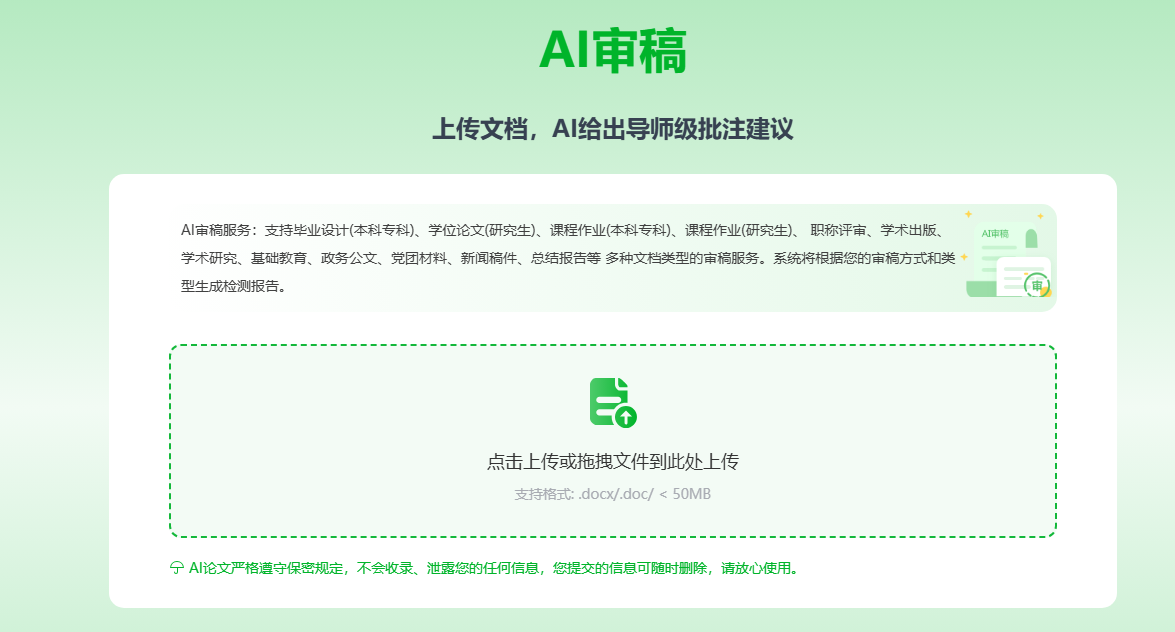This screenshot has width=1175, height=632.
Task: Click the AI审稿 label on the scroll illustration
Action: pyautogui.click(x=995, y=233)
